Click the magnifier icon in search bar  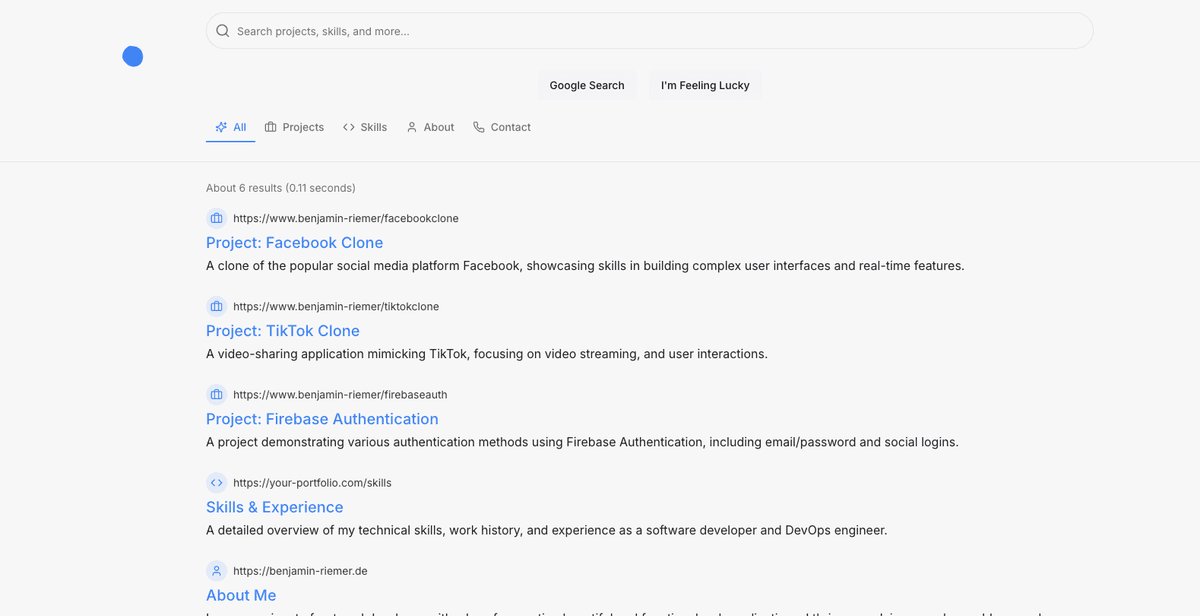click(223, 31)
